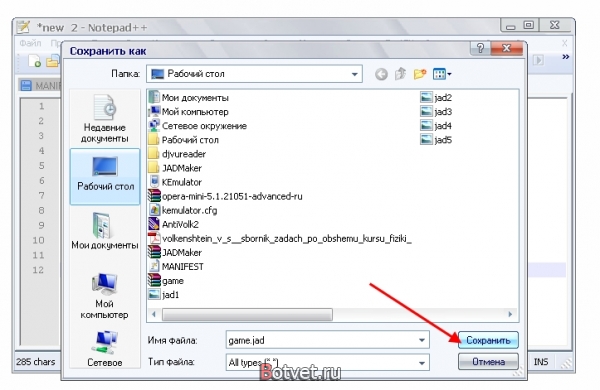Viewport: 600px width, 390px height.
Task: Create a new folder icon
Action: (420, 74)
